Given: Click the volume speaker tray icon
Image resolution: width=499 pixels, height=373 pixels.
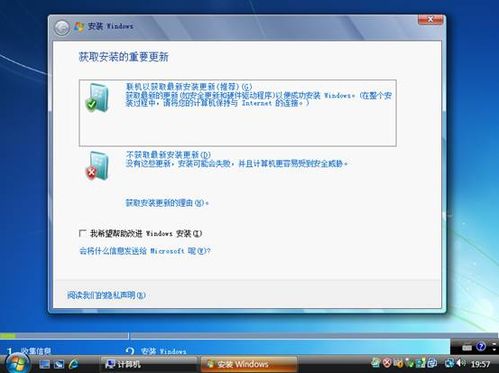Looking at the screenshot, I should tap(460, 362).
